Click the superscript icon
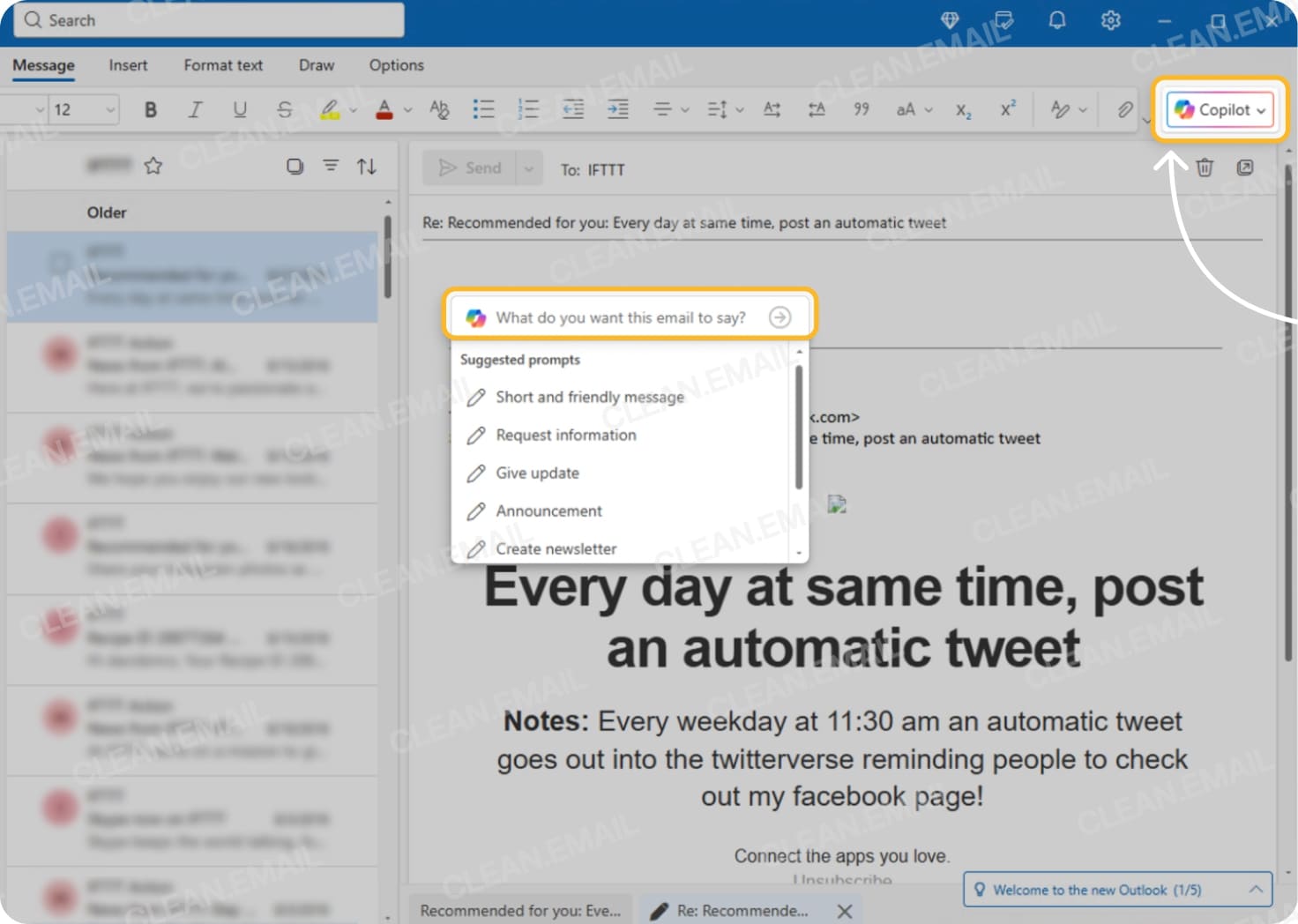The height and width of the screenshot is (924, 1298). pyautogui.click(x=1006, y=109)
